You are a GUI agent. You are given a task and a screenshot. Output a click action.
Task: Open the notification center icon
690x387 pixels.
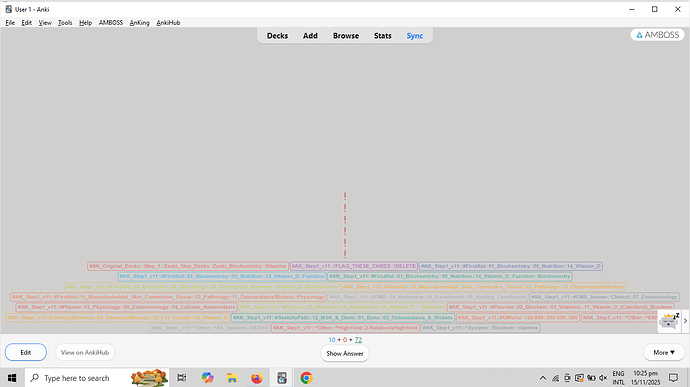pyautogui.click(x=673, y=378)
